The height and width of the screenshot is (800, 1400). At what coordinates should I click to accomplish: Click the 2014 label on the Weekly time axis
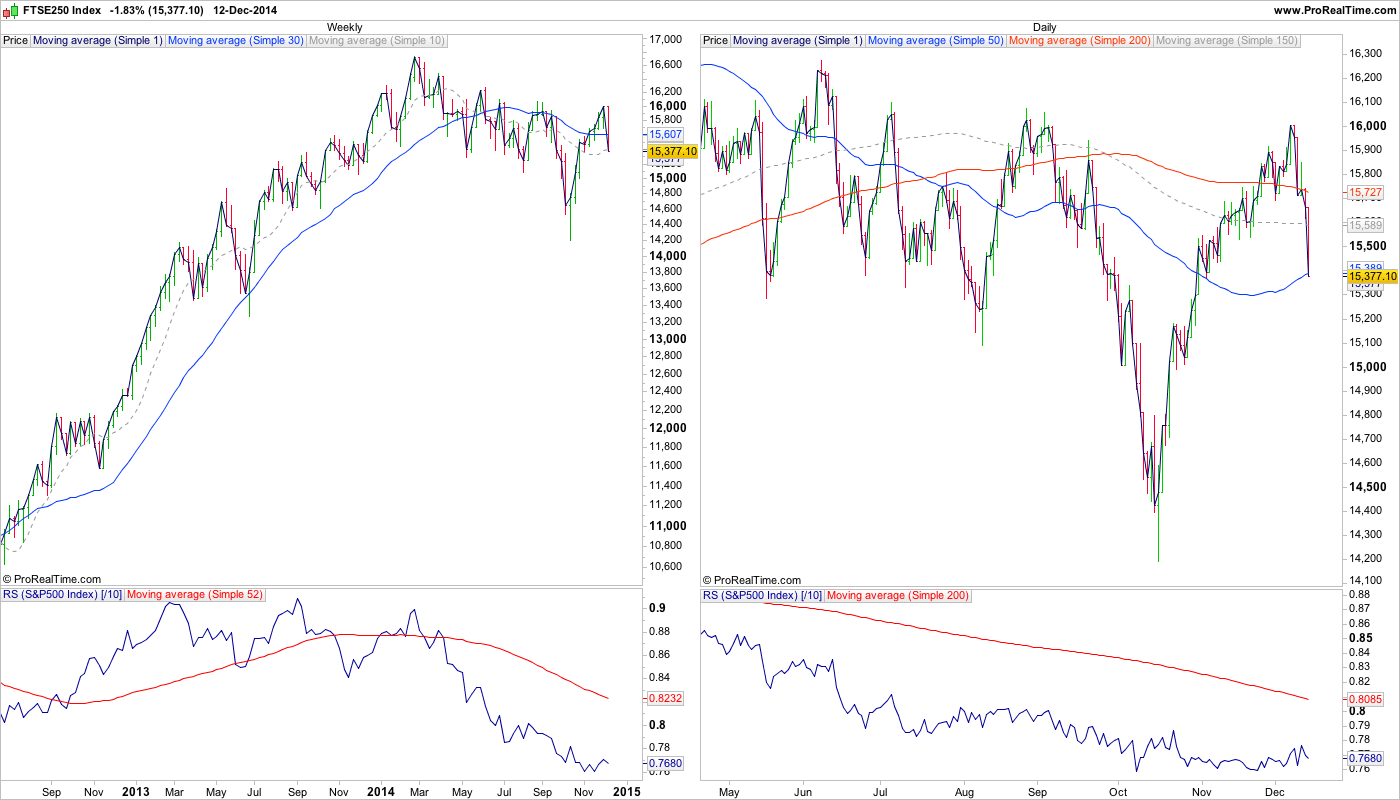382,792
